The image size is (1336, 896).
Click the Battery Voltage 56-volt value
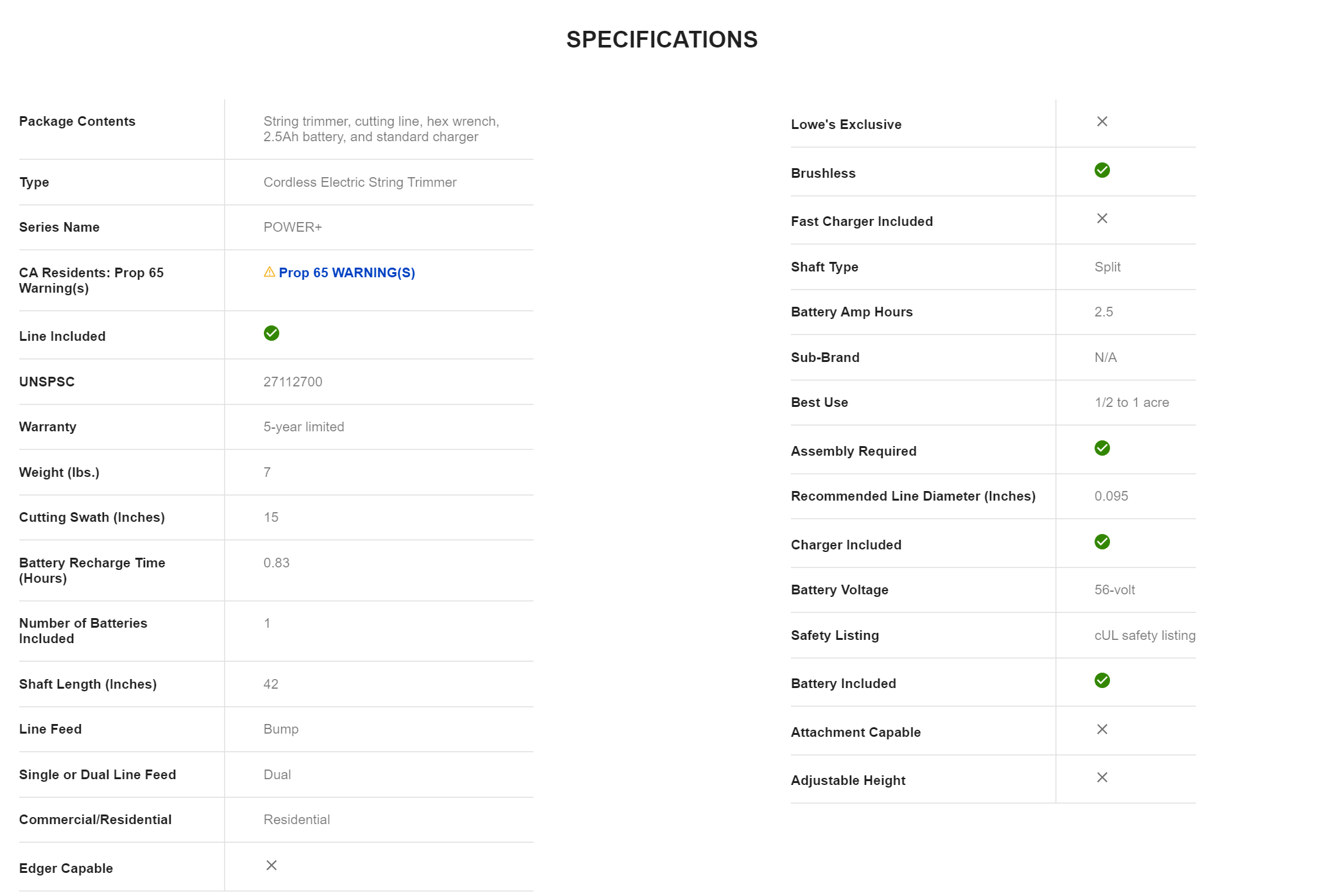pos(1115,590)
